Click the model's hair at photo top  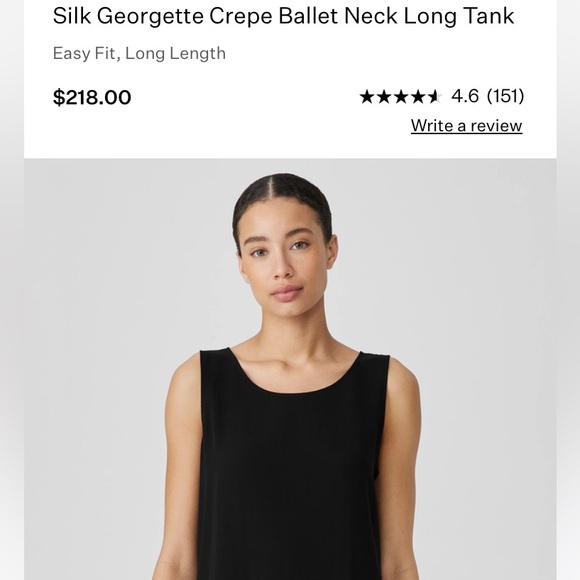283,192
